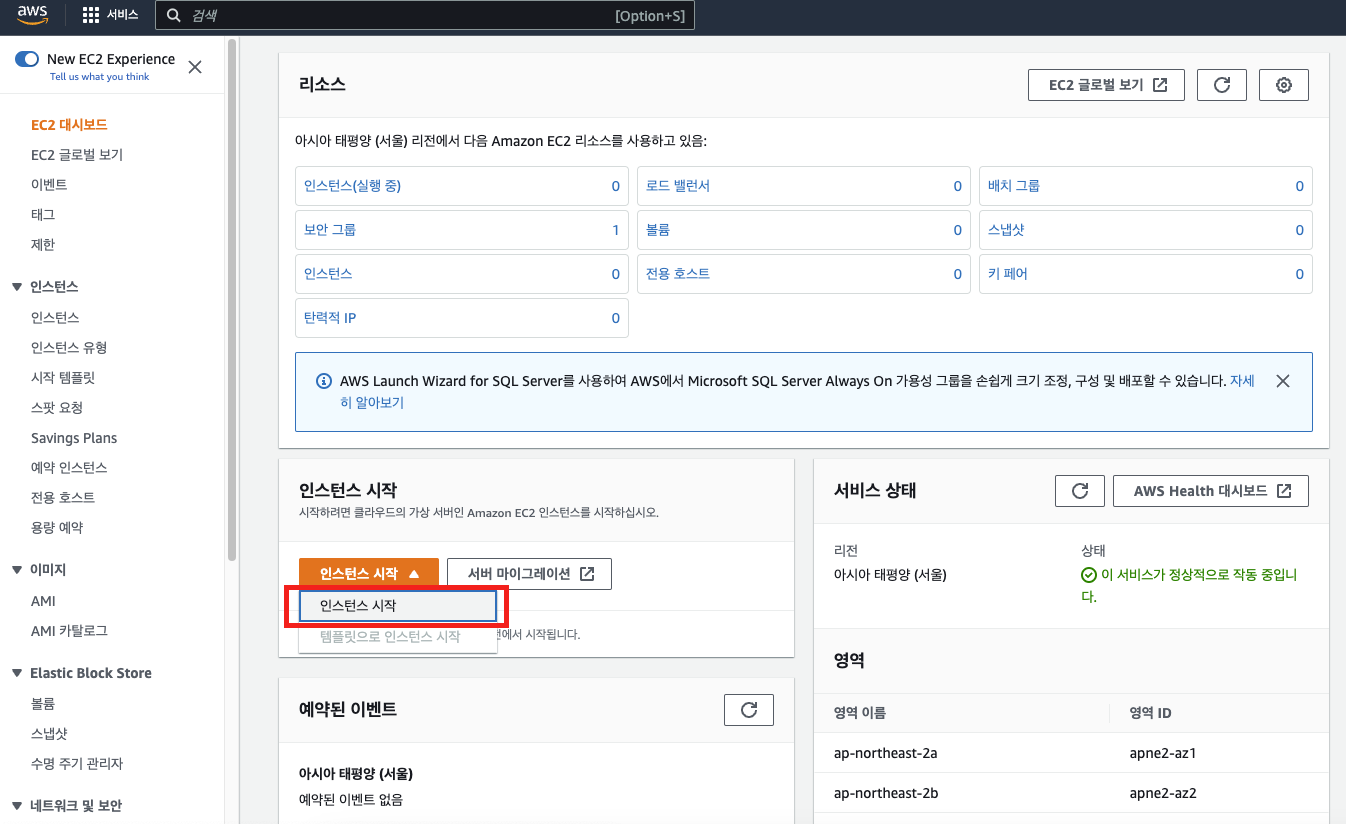Open the AWS Health 대시보드 button
The width and height of the screenshot is (1346, 824).
tap(1211, 491)
